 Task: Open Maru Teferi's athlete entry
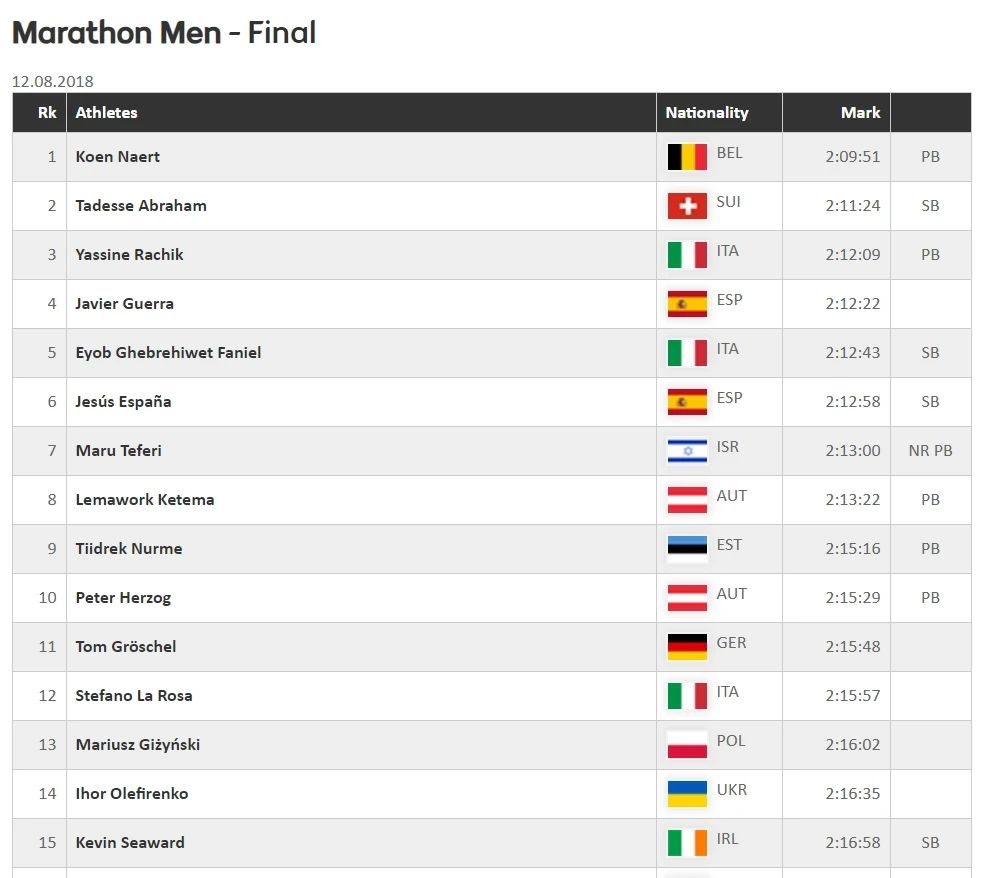click(x=118, y=451)
